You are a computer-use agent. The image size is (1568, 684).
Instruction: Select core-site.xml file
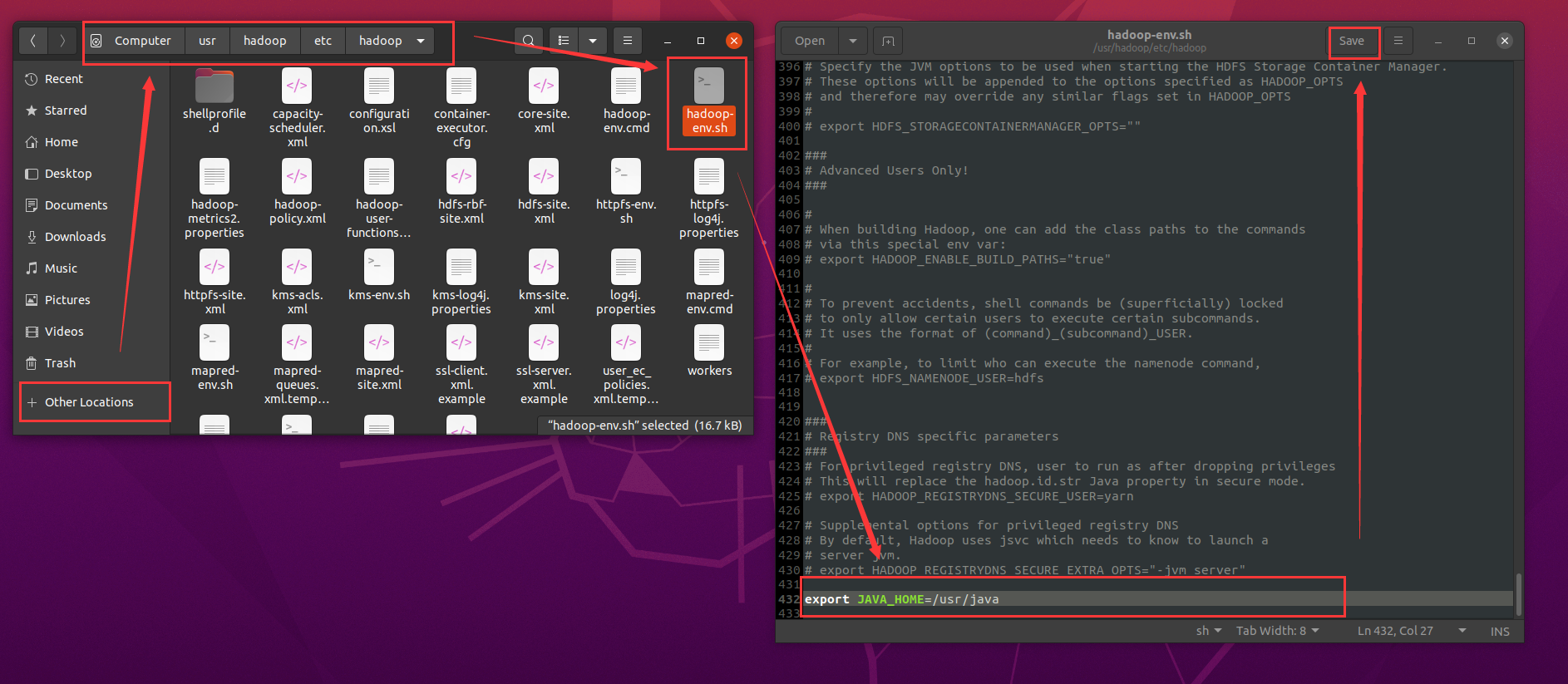(x=544, y=101)
